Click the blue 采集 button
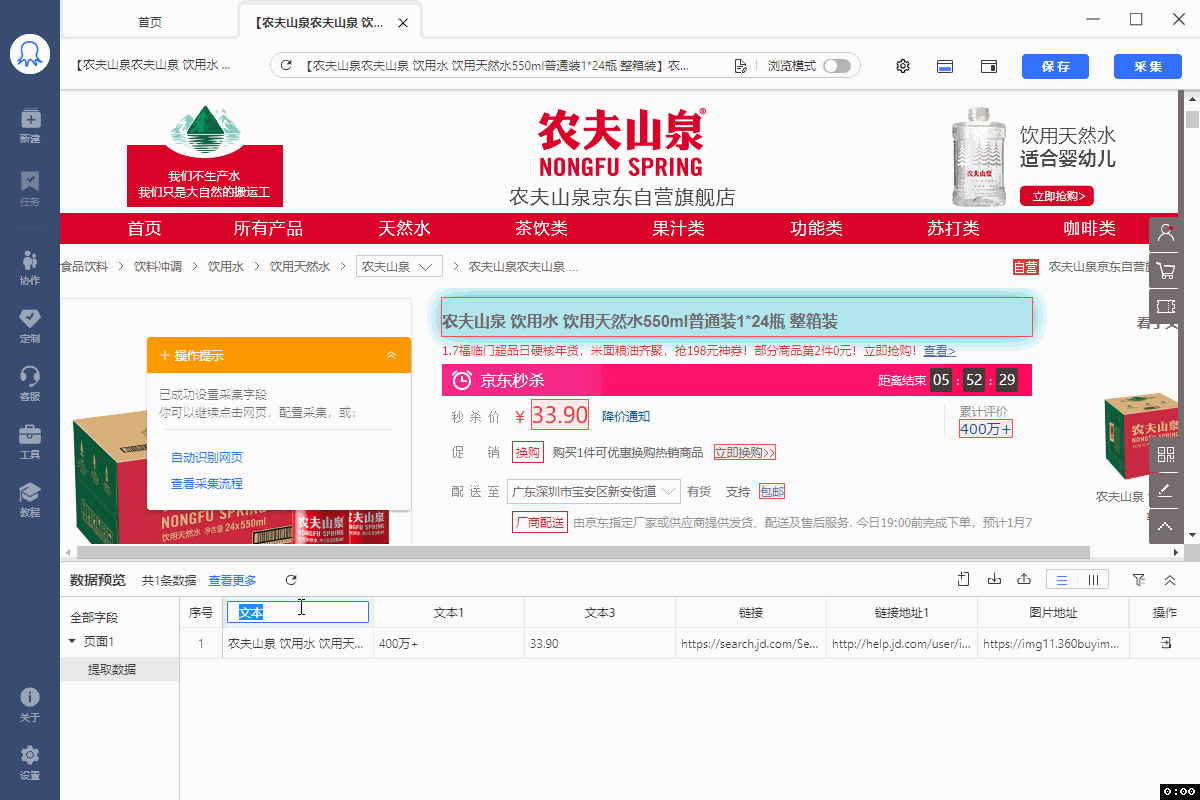The height and width of the screenshot is (800, 1200). click(1147, 66)
